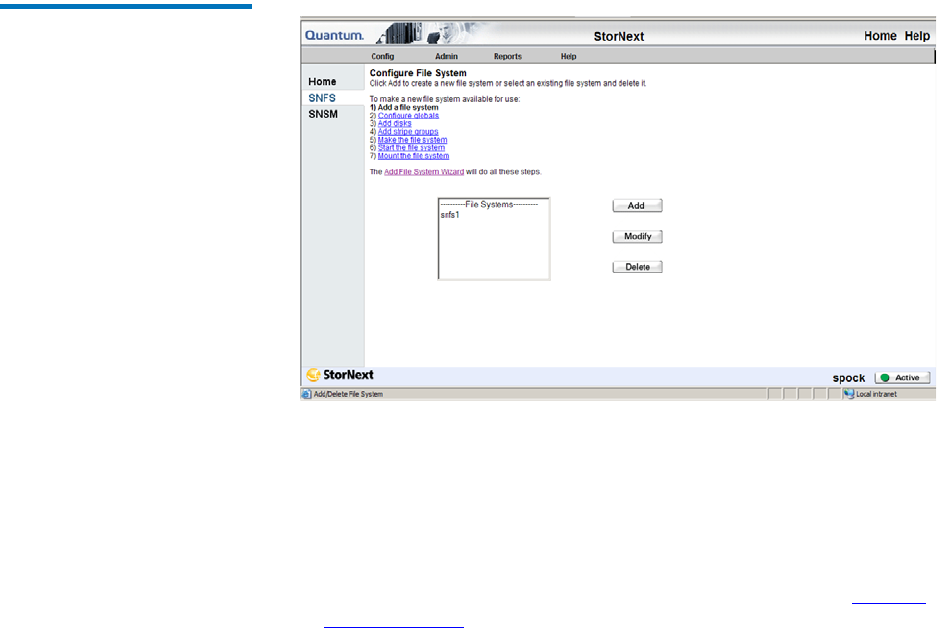Viewport: 937px width, 628px height.
Task: Follow the Configure globals link
Action: pos(408,115)
